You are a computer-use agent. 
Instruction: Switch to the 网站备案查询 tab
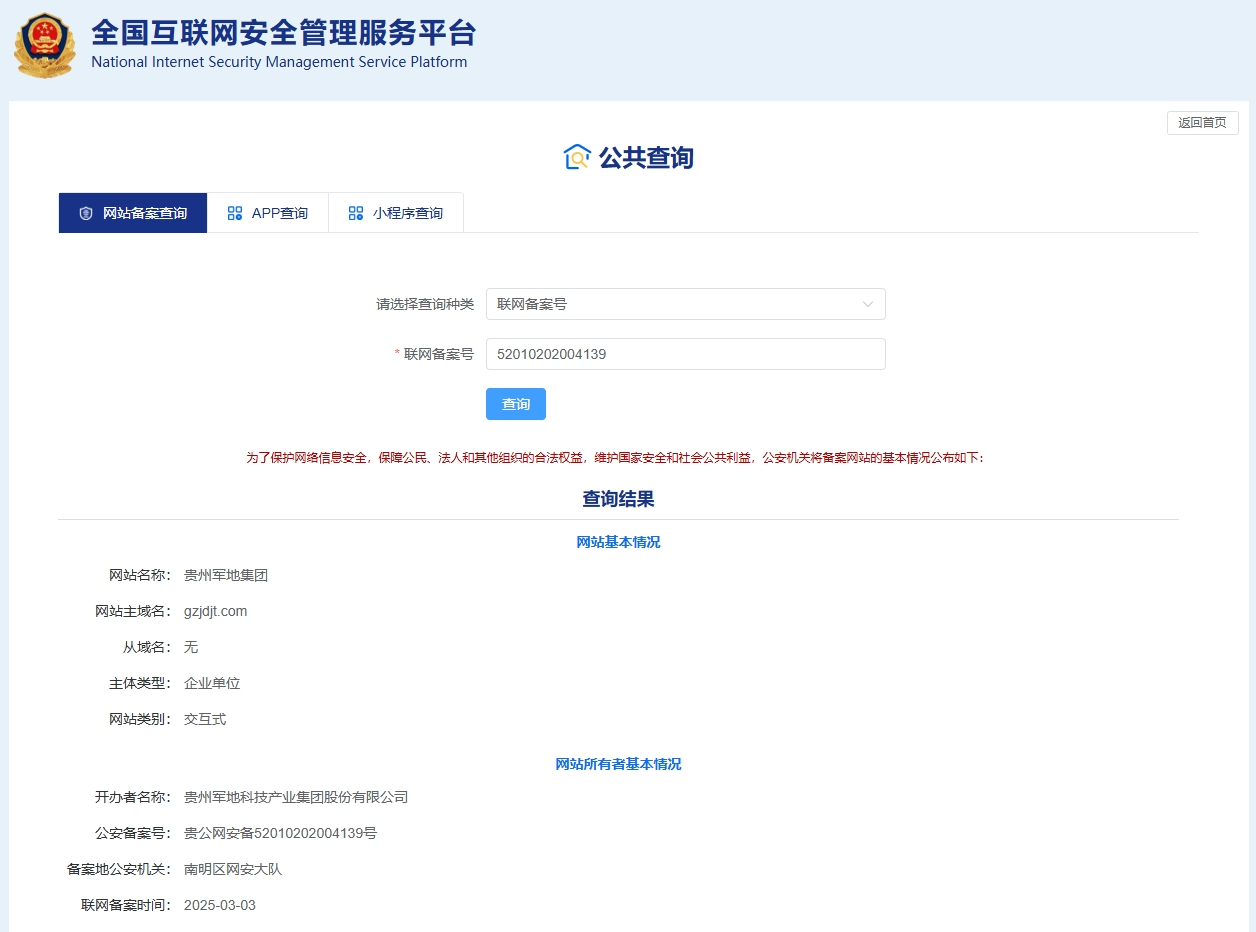coord(133,213)
